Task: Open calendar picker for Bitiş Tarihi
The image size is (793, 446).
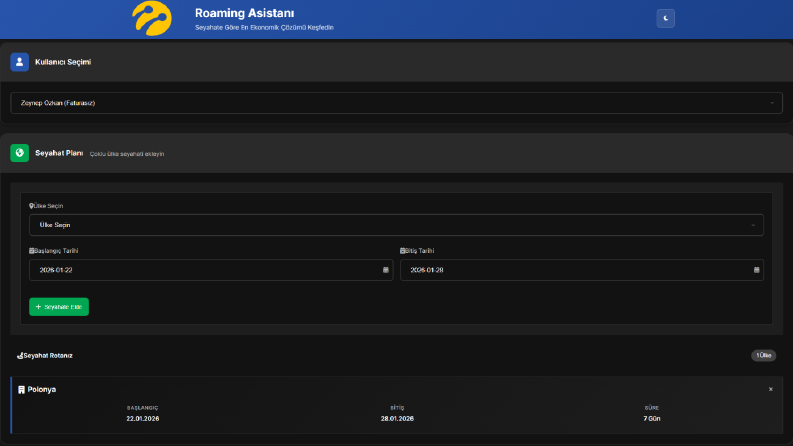Action: (x=757, y=270)
